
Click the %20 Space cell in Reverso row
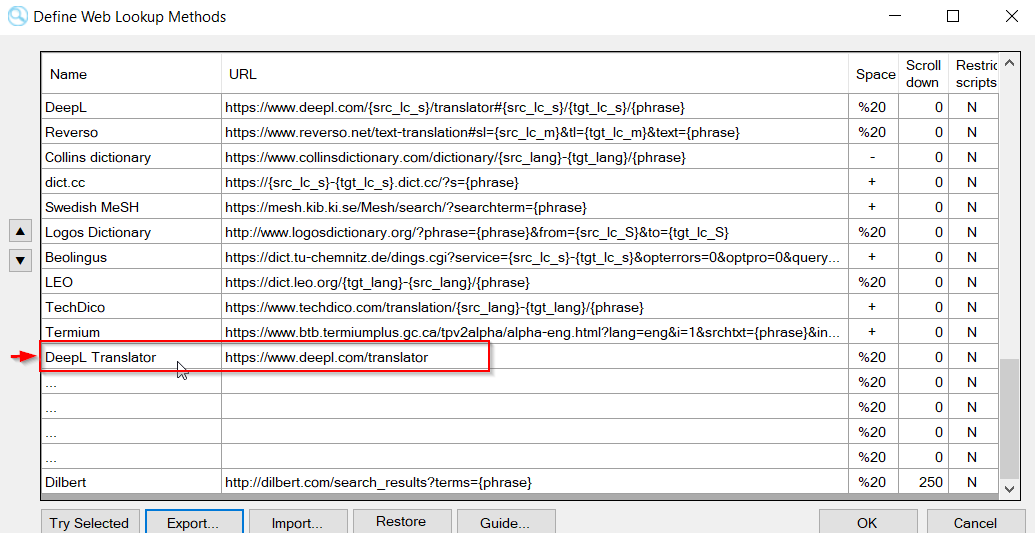coord(874,132)
